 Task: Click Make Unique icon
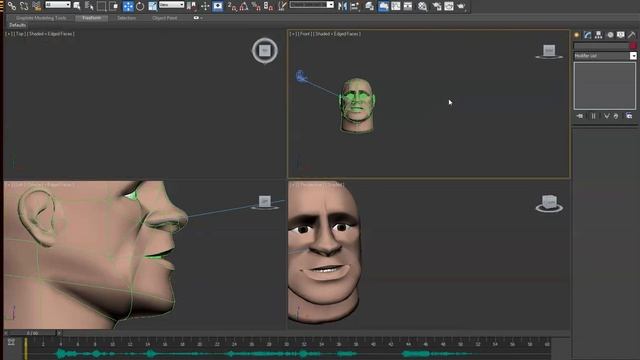point(607,116)
